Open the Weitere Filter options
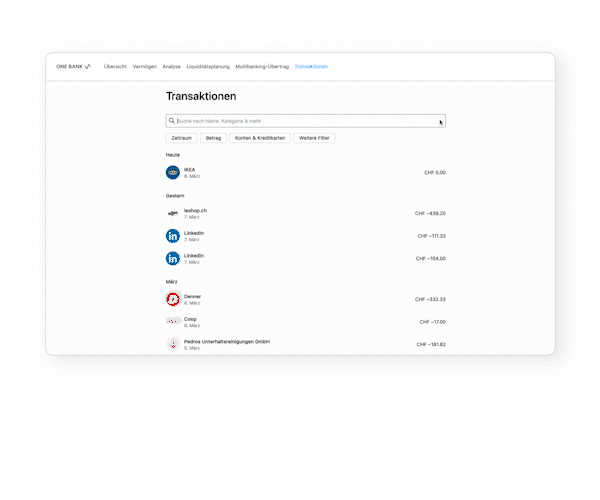 pos(314,138)
